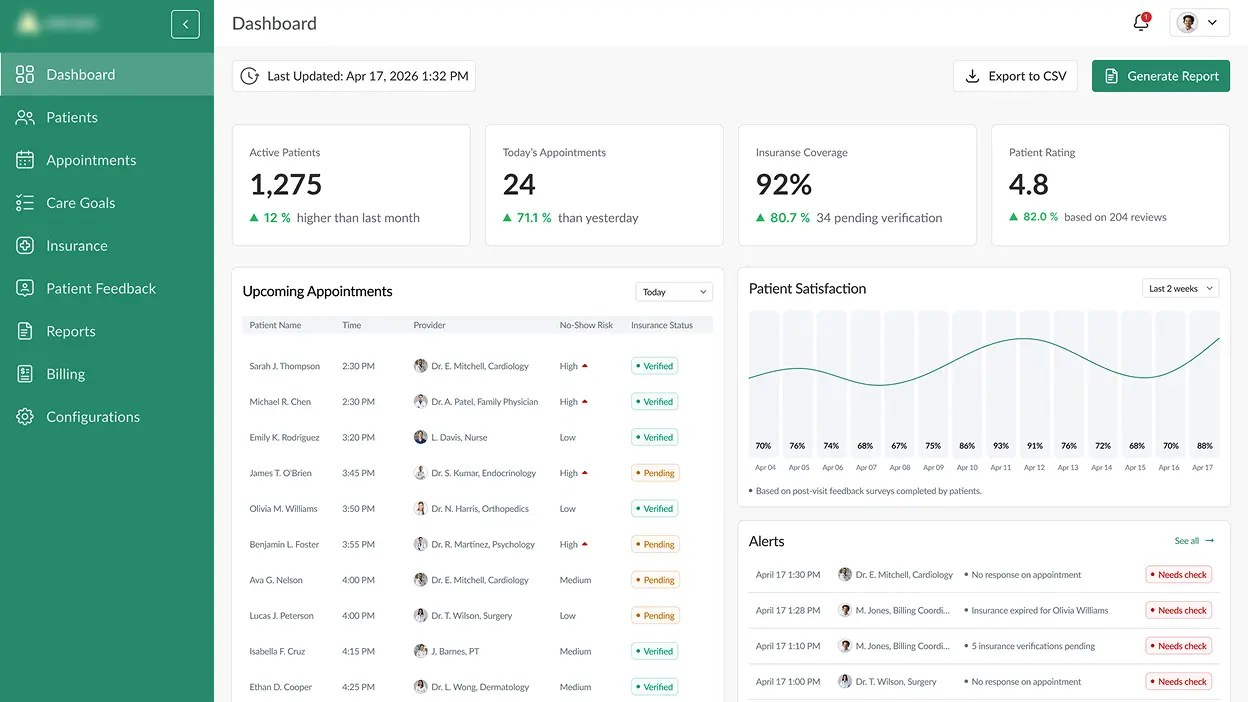Image resolution: width=1248 pixels, height=702 pixels.
Task: Click the user profile avatar
Action: 1188,23
